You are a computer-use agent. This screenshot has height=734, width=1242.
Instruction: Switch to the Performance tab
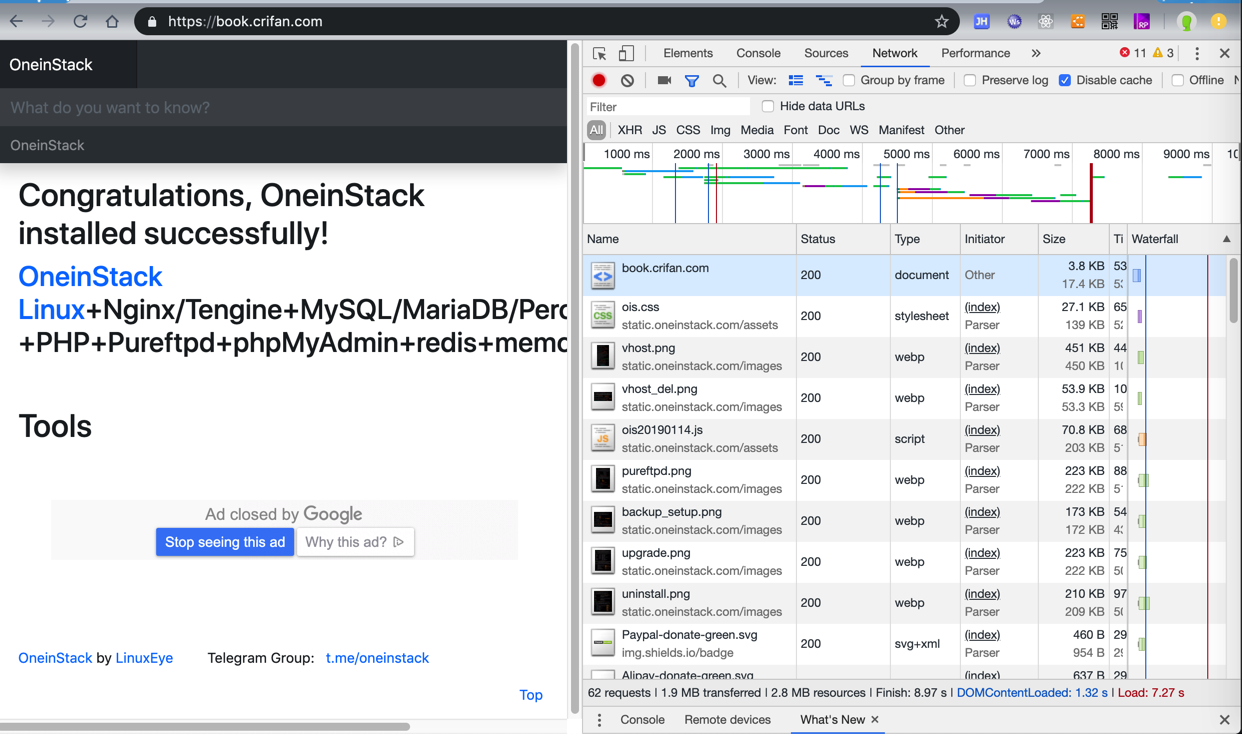click(x=975, y=53)
